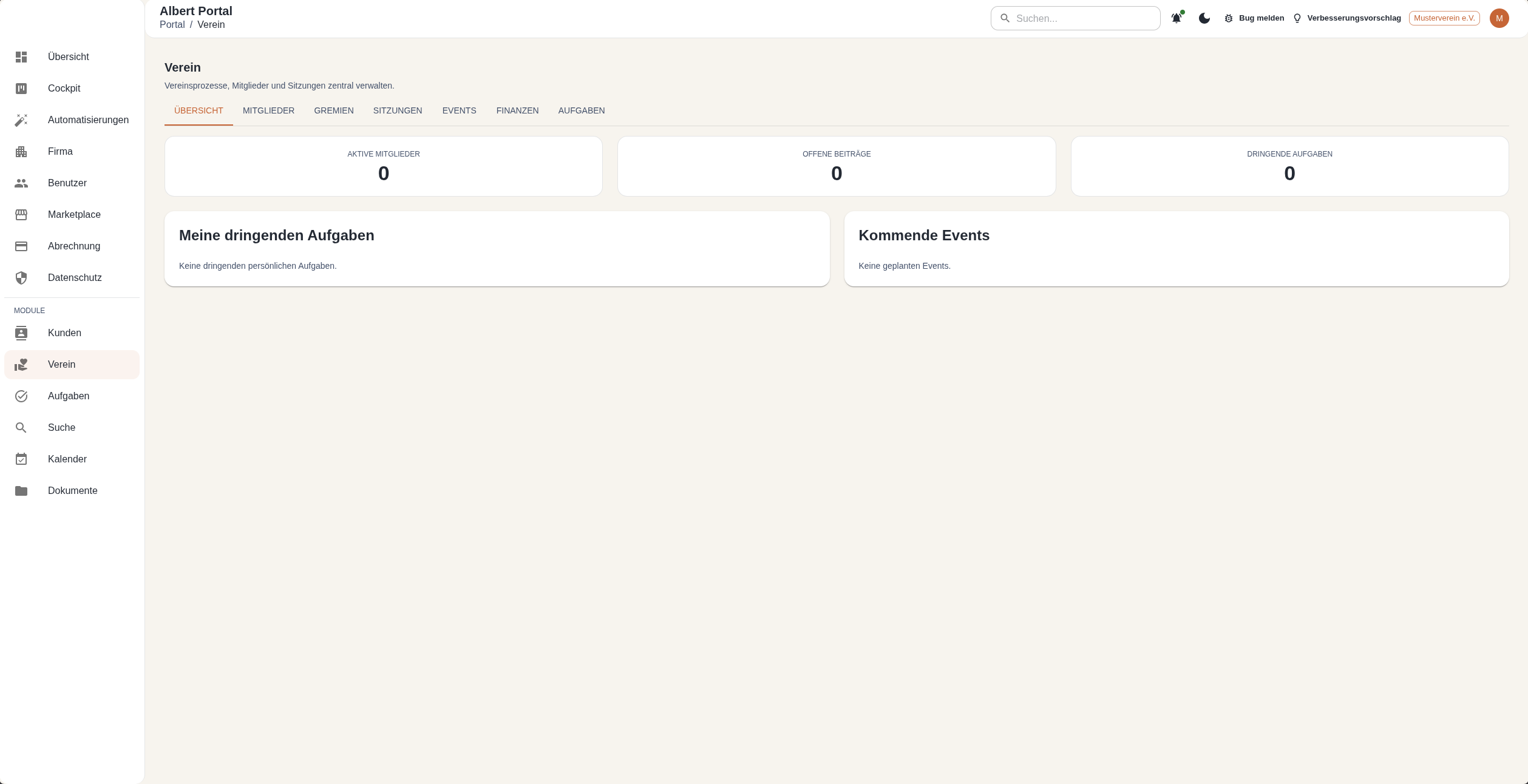
Task: Click 'Keine dringenden persönlichen Aufgaben.' text
Action: pyautogui.click(x=258, y=266)
